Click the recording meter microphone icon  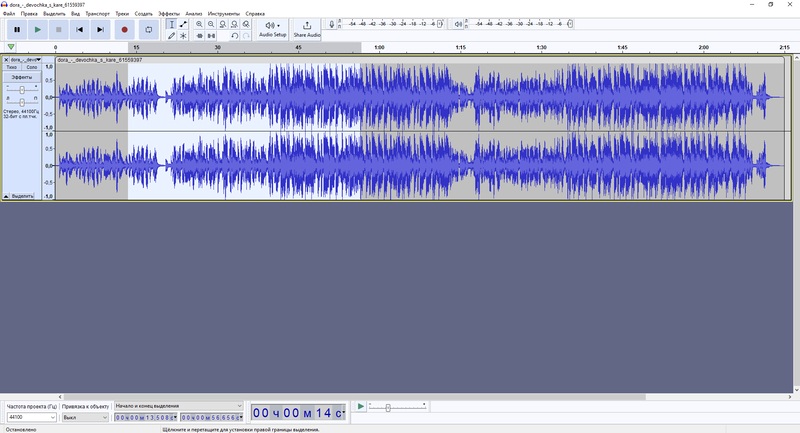point(332,24)
